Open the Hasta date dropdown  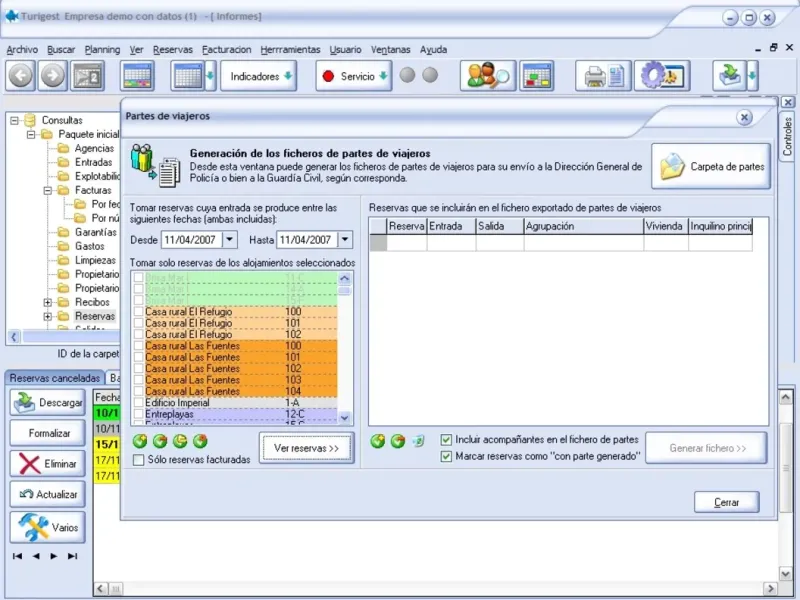[345, 239]
